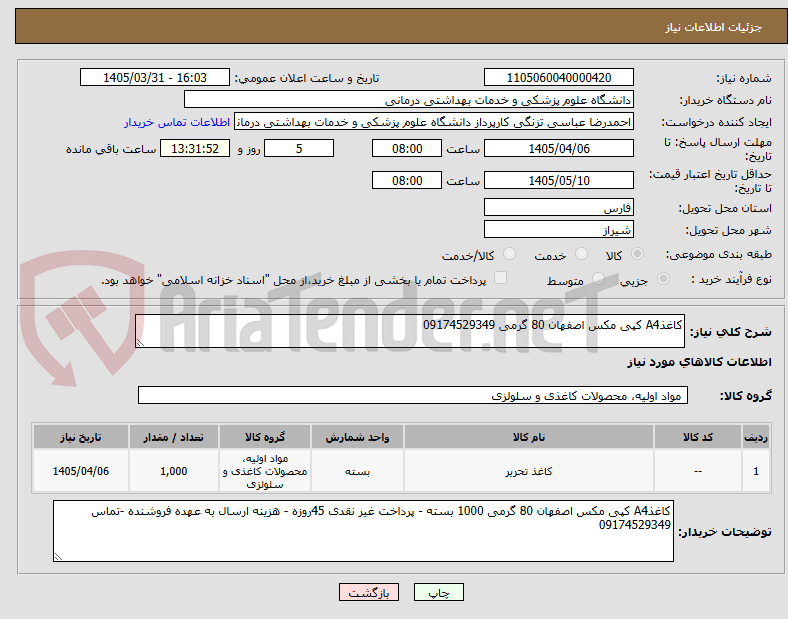Click the چاپ (print) button
Image resolution: width=788 pixels, height=619 pixels.
438,592
